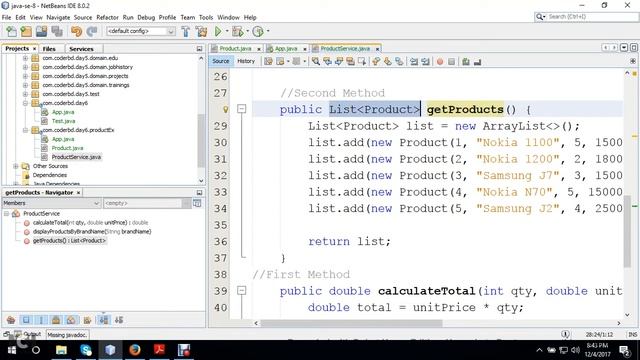640x360 pixels.
Task: Click the Stop Macro Recording icon
Action: tap(451, 62)
